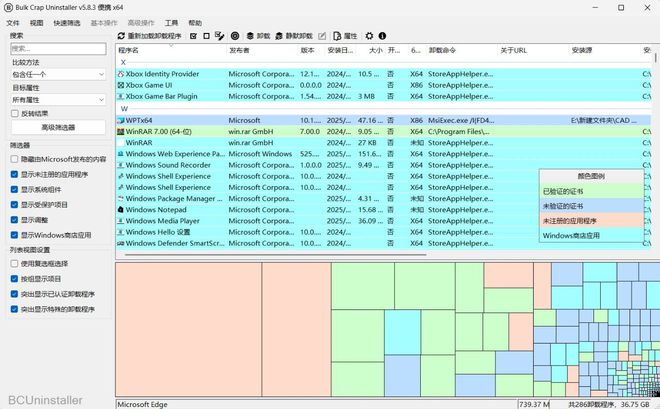Sort by the 安装源 column header
Viewport: 660px width, 409px height.
[604, 50]
